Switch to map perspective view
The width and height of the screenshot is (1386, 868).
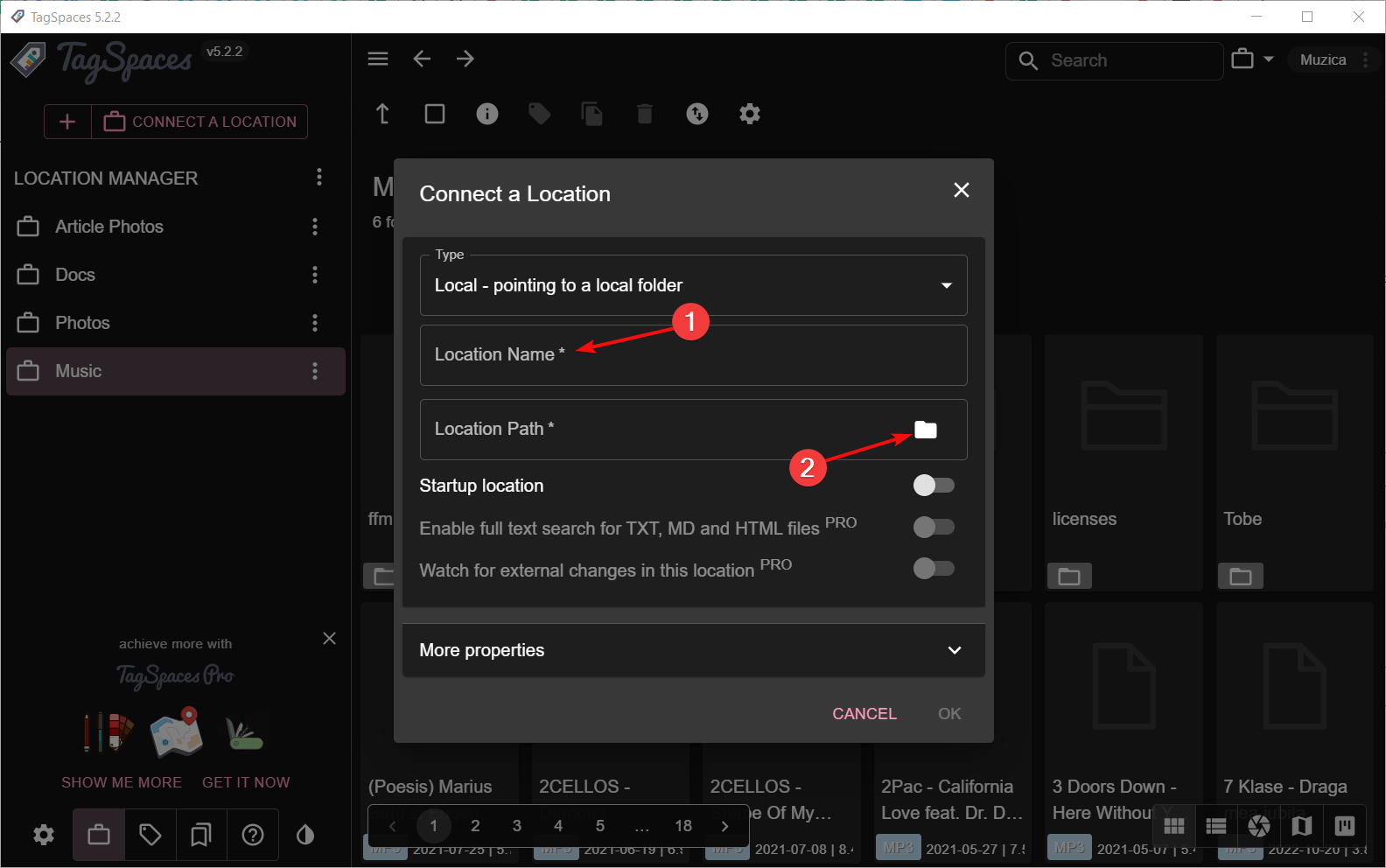(x=1302, y=826)
